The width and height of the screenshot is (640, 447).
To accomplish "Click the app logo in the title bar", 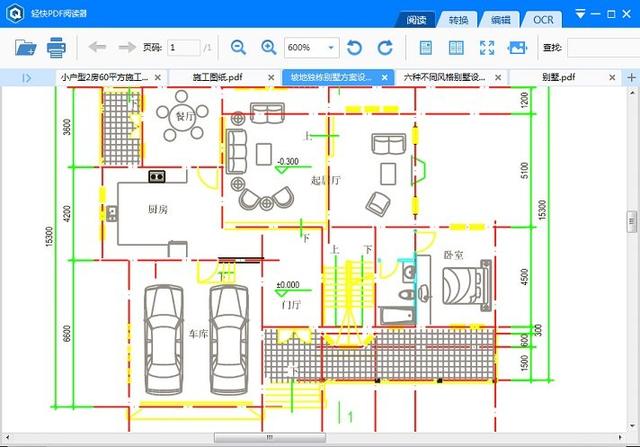I will (15, 13).
